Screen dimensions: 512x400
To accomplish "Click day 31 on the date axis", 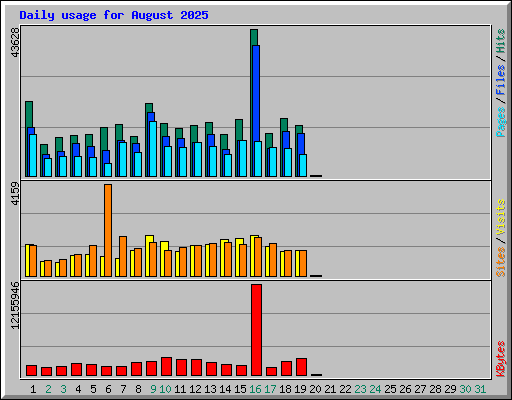I will 480,389.
